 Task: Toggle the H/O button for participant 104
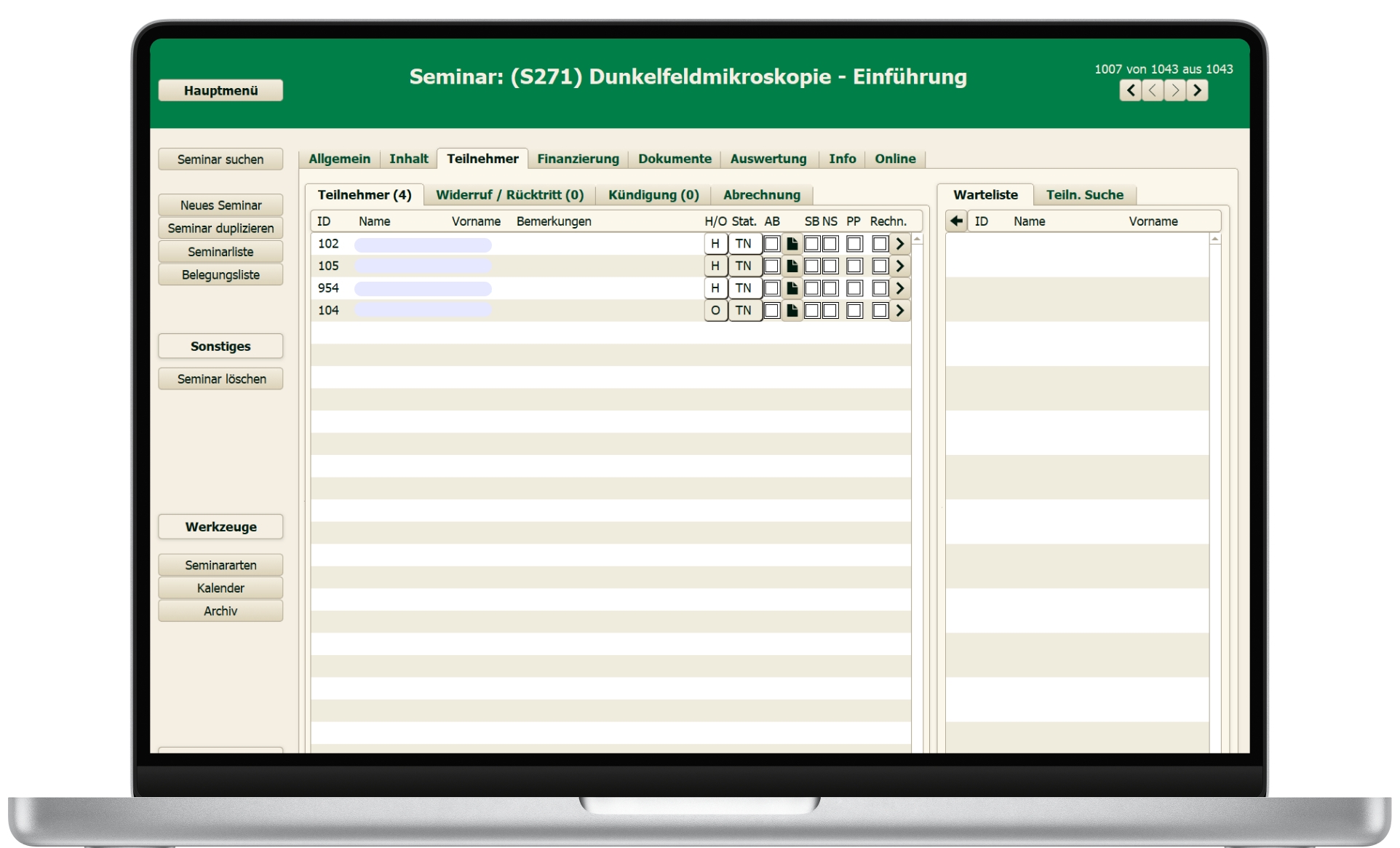pyautogui.click(x=715, y=311)
